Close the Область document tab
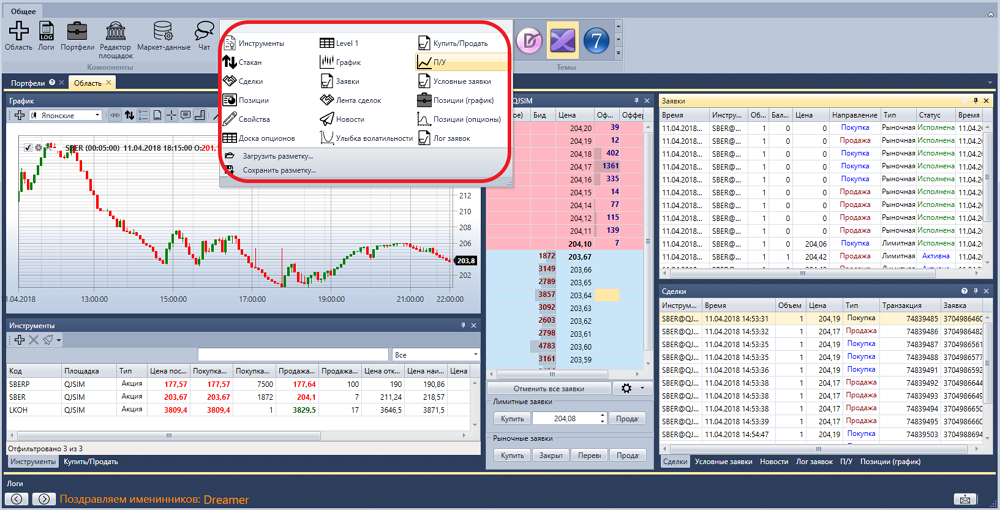The width and height of the screenshot is (1000, 510). click(109, 83)
